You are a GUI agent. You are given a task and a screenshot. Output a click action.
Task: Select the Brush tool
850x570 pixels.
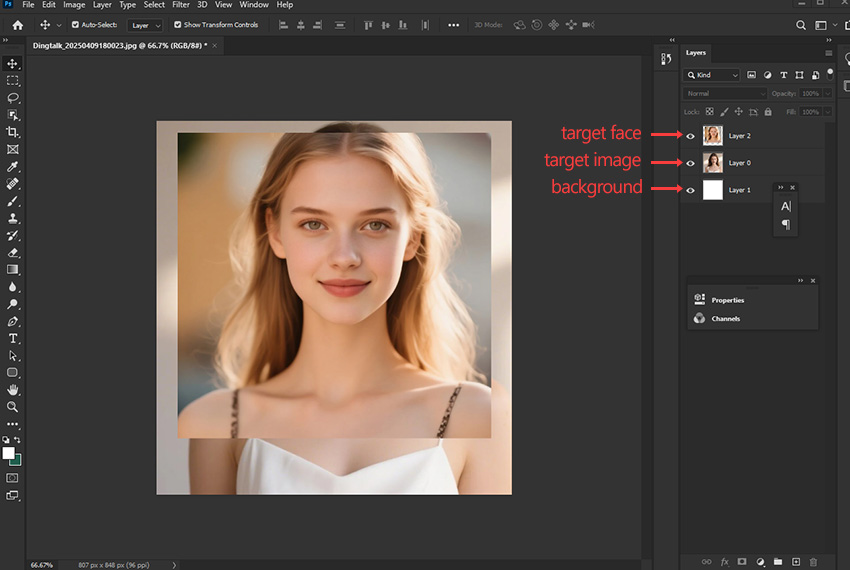(12, 201)
